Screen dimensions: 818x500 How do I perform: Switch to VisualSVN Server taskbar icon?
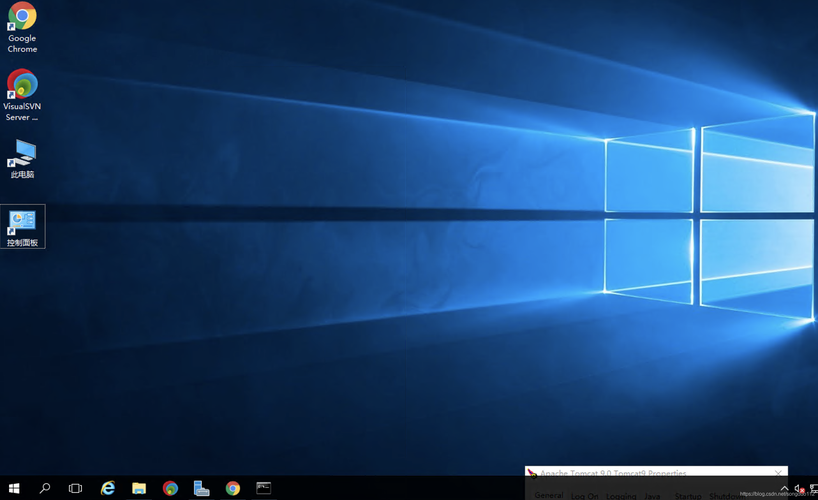click(x=170, y=488)
